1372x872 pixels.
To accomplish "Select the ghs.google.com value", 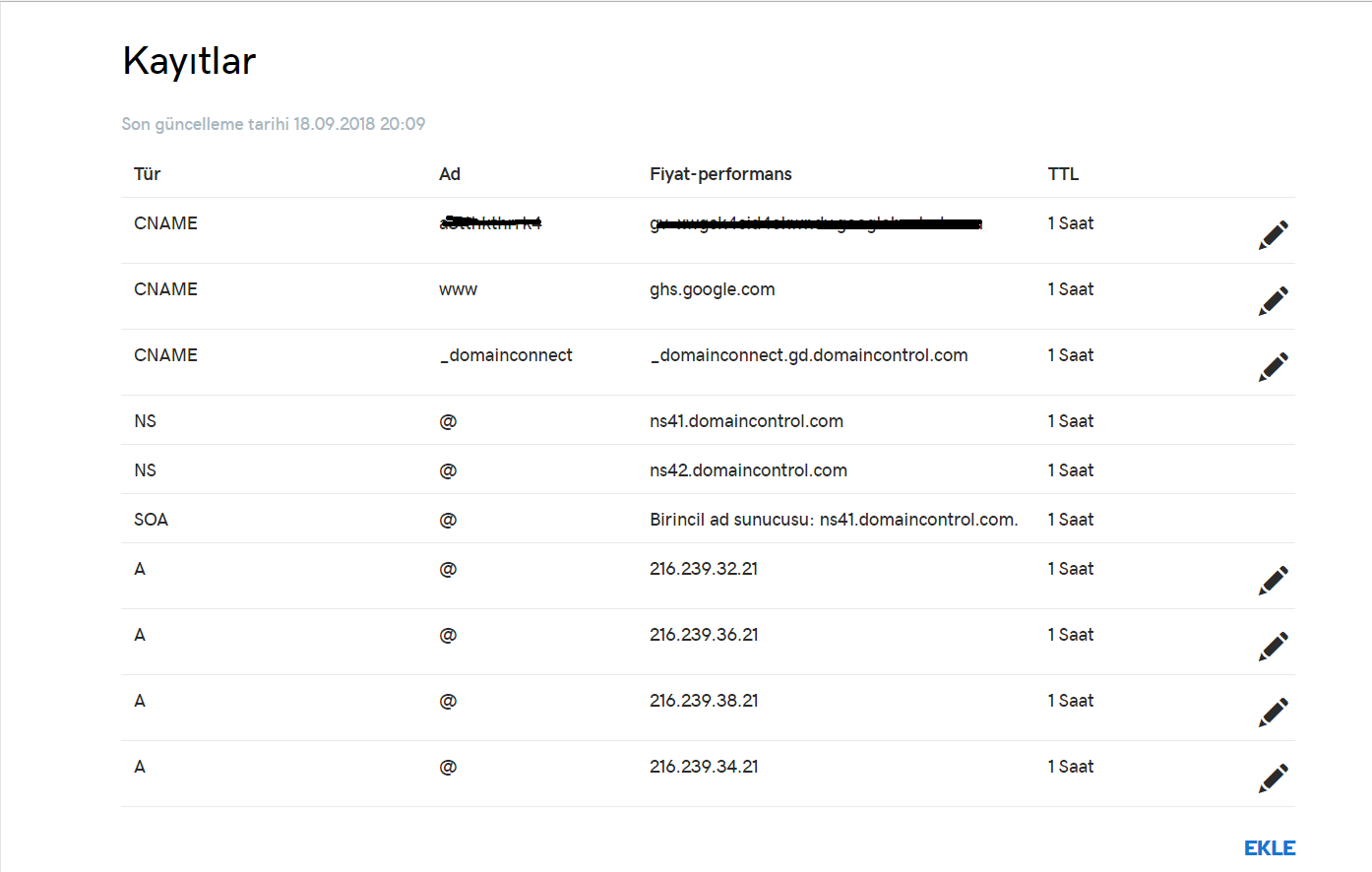I will [x=712, y=289].
